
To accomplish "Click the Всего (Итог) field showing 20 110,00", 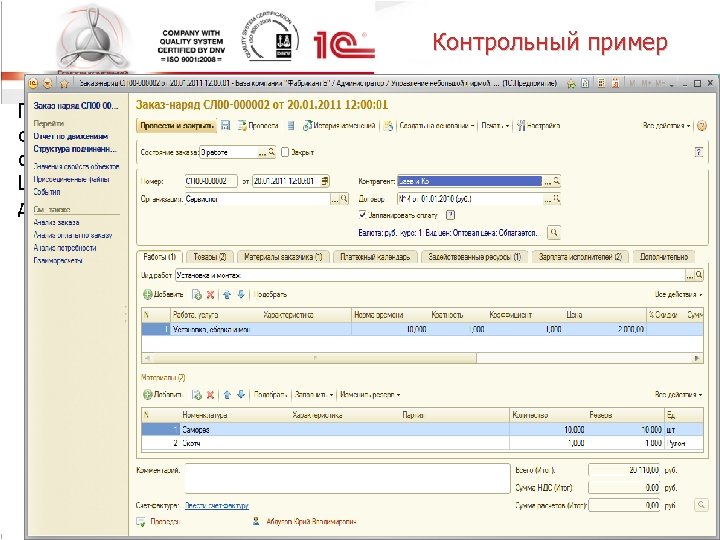I will click(624, 470).
